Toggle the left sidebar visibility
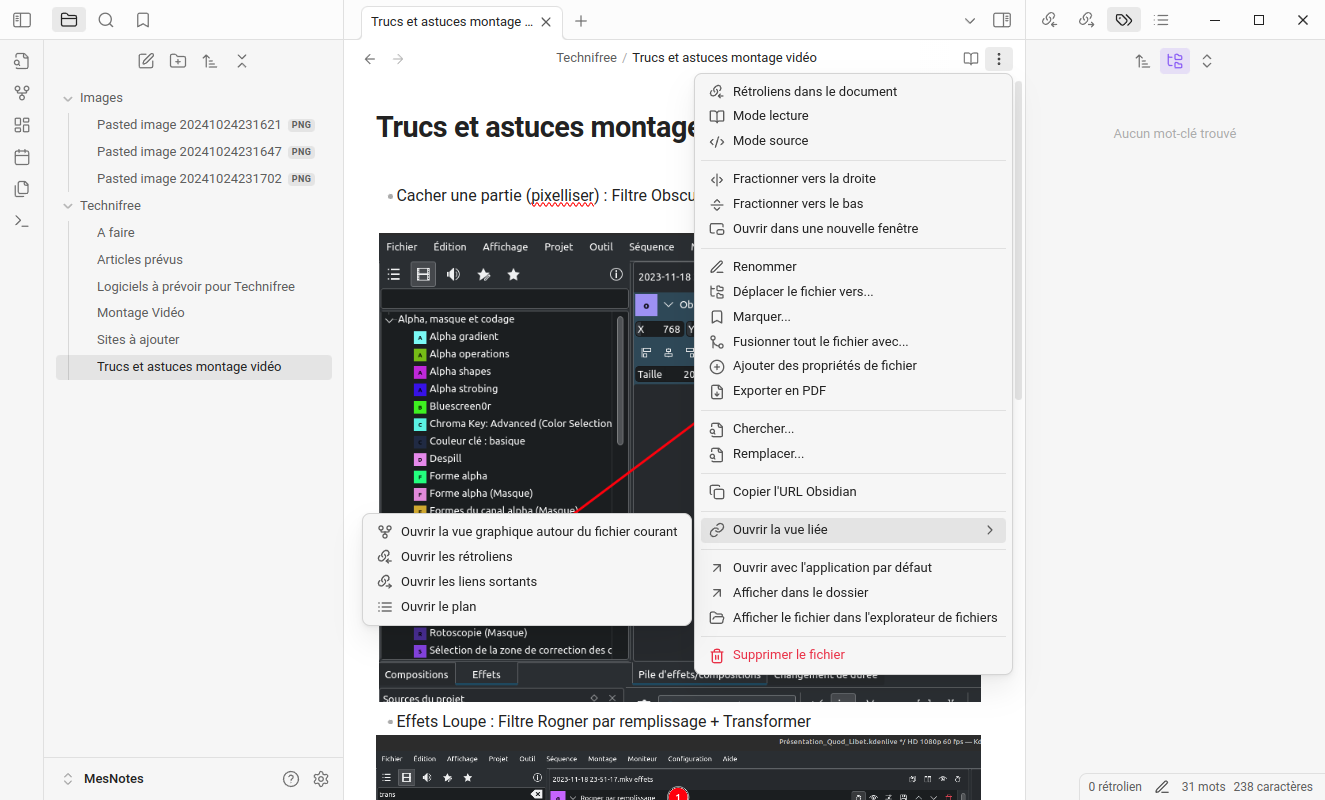Image resolution: width=1325 pixels, height=800 pixels. click(x=22, y=20)
